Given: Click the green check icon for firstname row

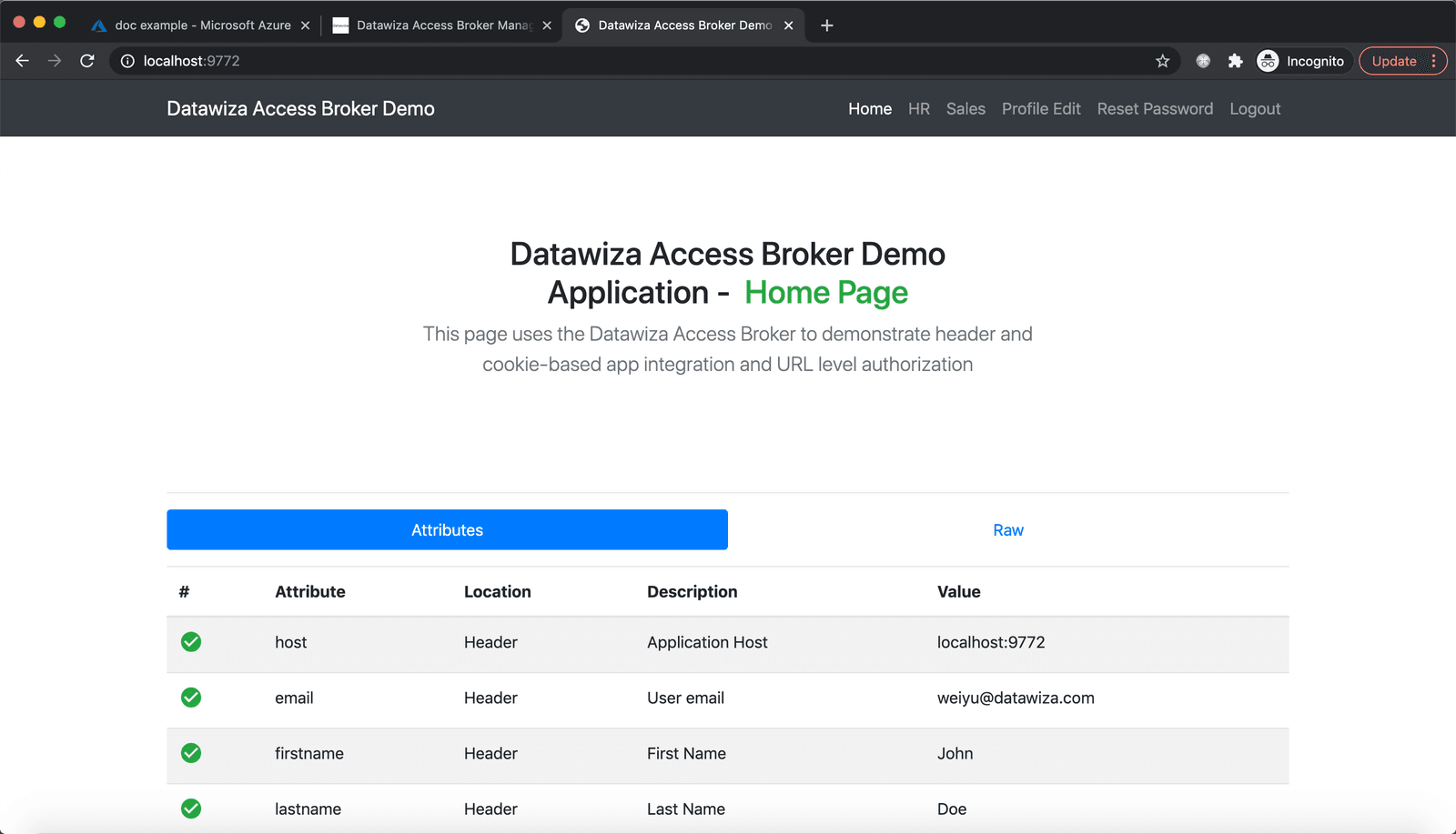Looking at the screenshot, I should tap(191, 753).
